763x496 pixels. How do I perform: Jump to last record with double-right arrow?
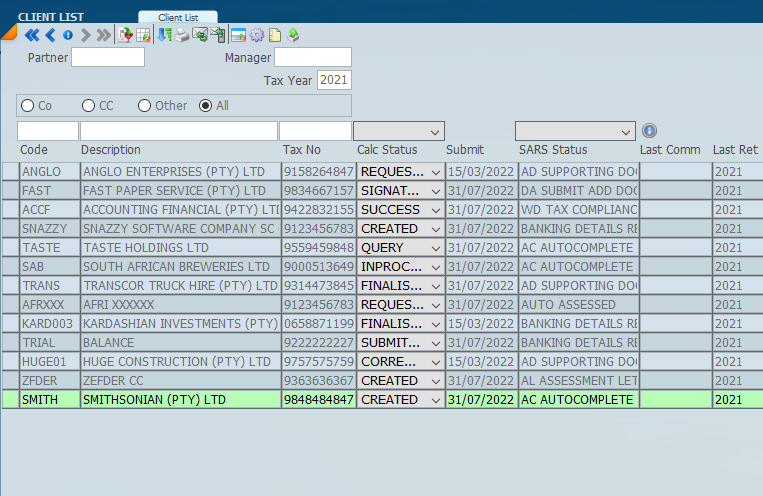[x=104, y=35]
